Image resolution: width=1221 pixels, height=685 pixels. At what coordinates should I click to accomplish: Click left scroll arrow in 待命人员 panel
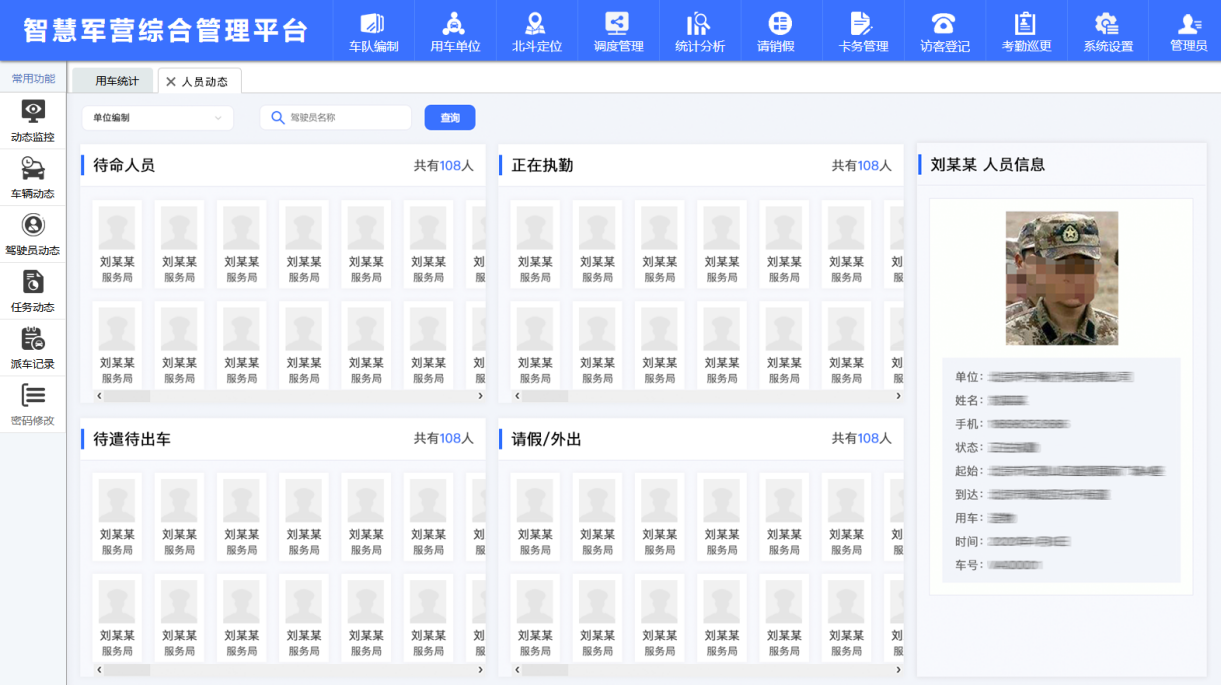click(x=98, y=396)
